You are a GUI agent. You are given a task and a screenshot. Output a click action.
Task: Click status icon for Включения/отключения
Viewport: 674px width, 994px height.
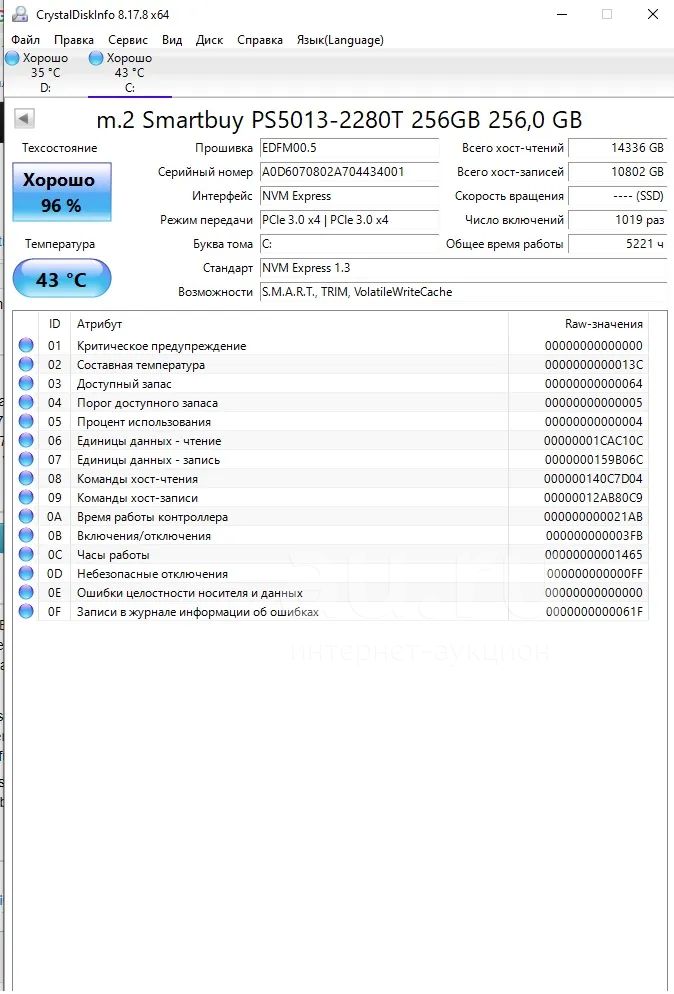[26, 536]
